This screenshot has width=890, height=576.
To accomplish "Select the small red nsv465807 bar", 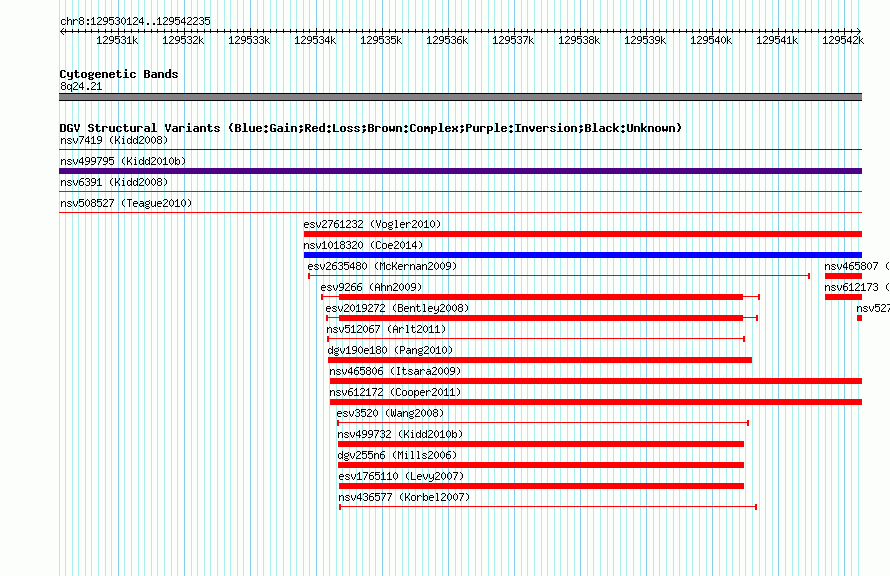I will click(843, 276).
